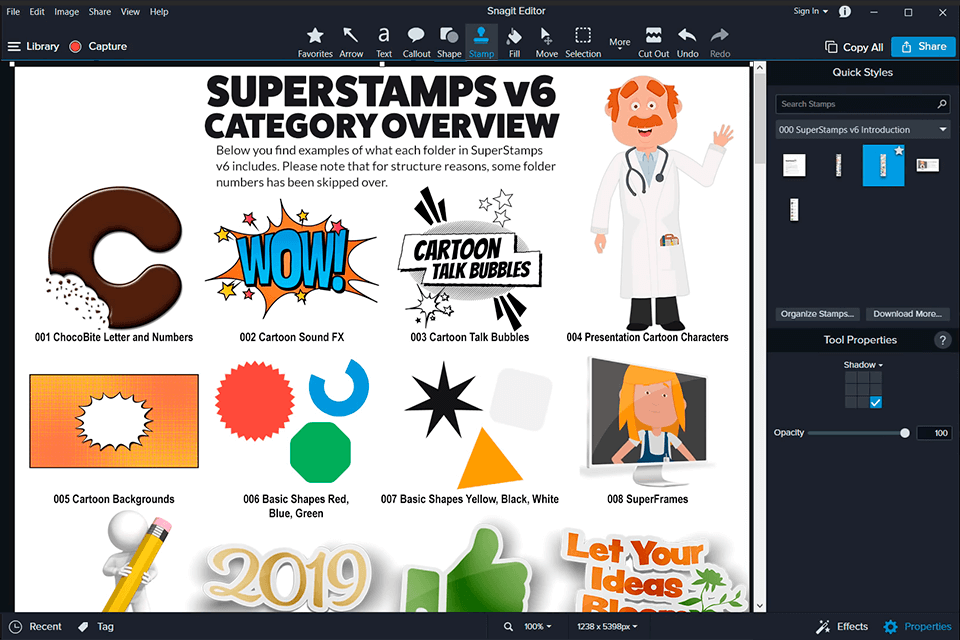Click the '003 Cartoon Talk Bubbles' caption
The height and width of the screenshot is (640, 960).
coord(470,337)
